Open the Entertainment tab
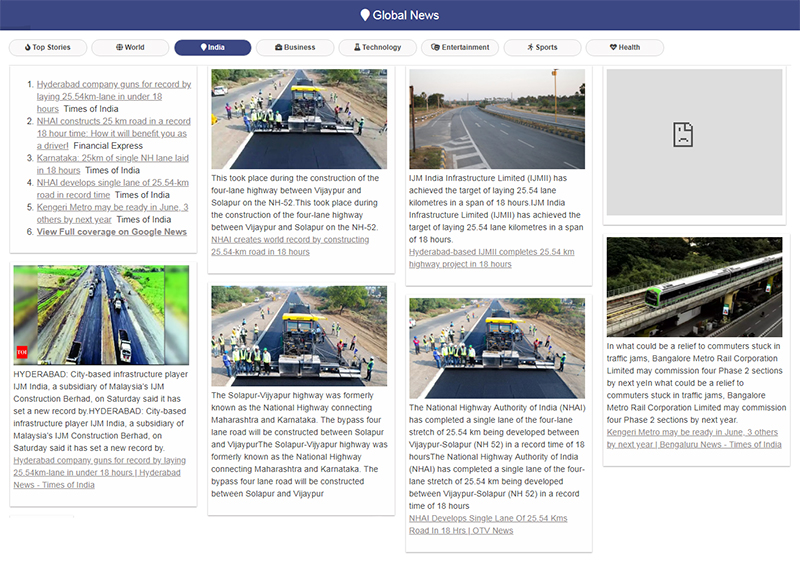The image size is (800, 565). click(x=460, y=47)
